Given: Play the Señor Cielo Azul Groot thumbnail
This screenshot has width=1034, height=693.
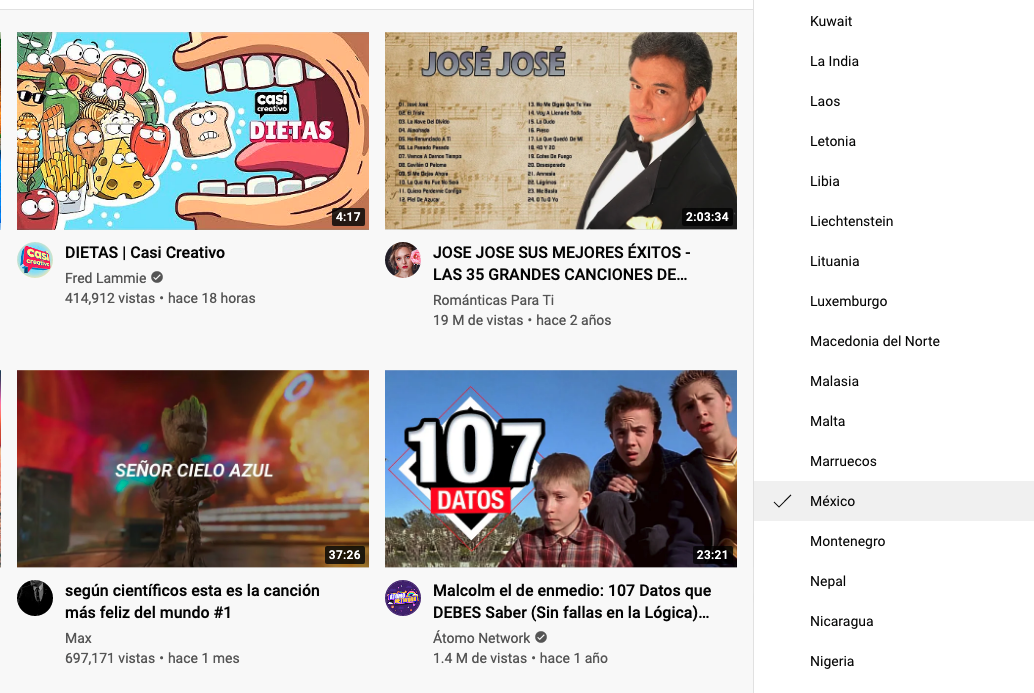Looking at the screenshot, I should pyautogui.click(x=193, y=468).
